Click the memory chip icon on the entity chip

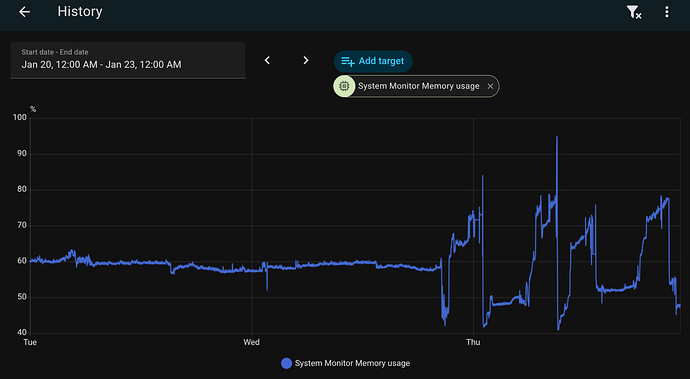(x=344, y=86)
